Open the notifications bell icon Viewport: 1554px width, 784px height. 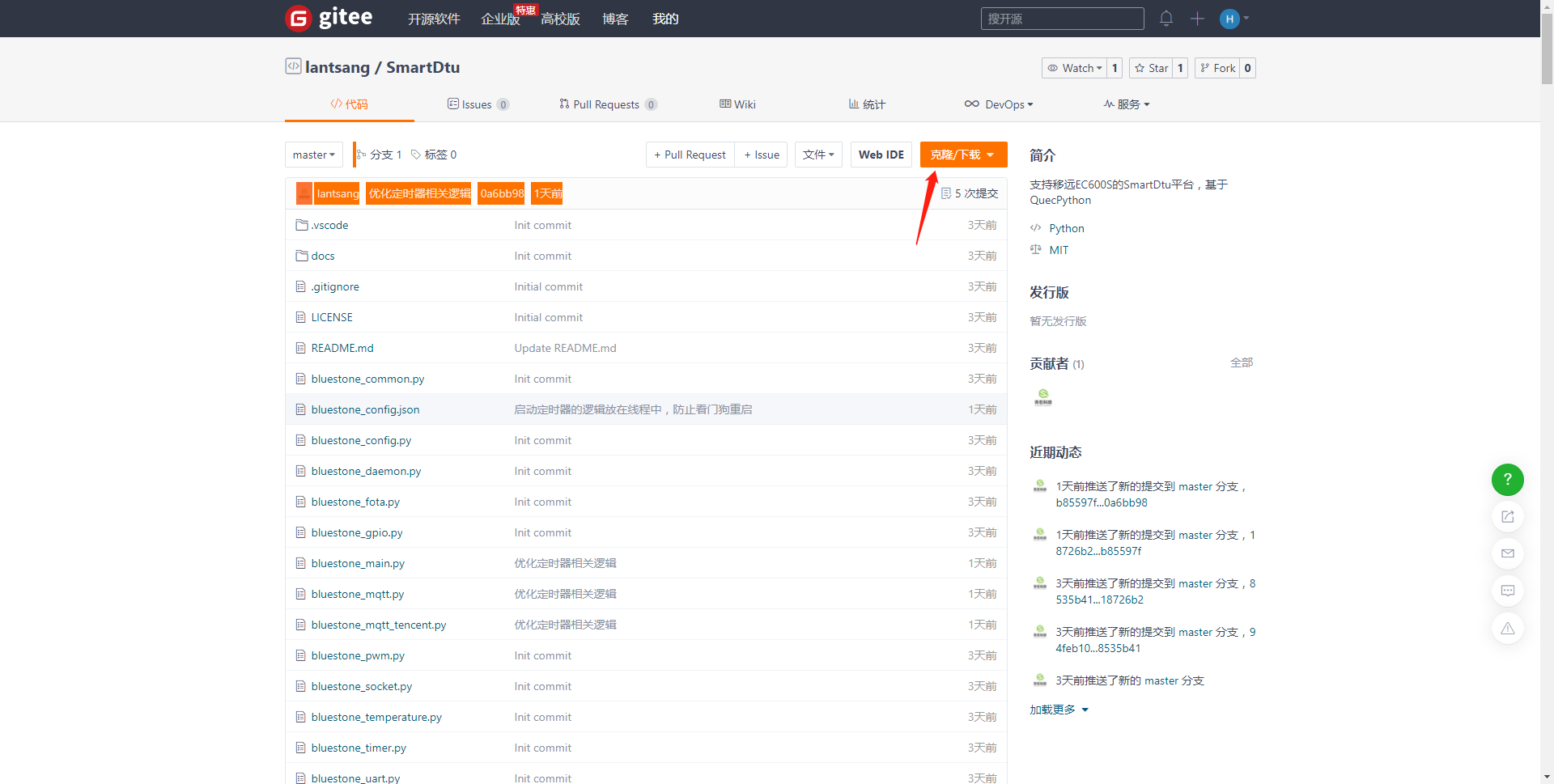click(1165, 19)
